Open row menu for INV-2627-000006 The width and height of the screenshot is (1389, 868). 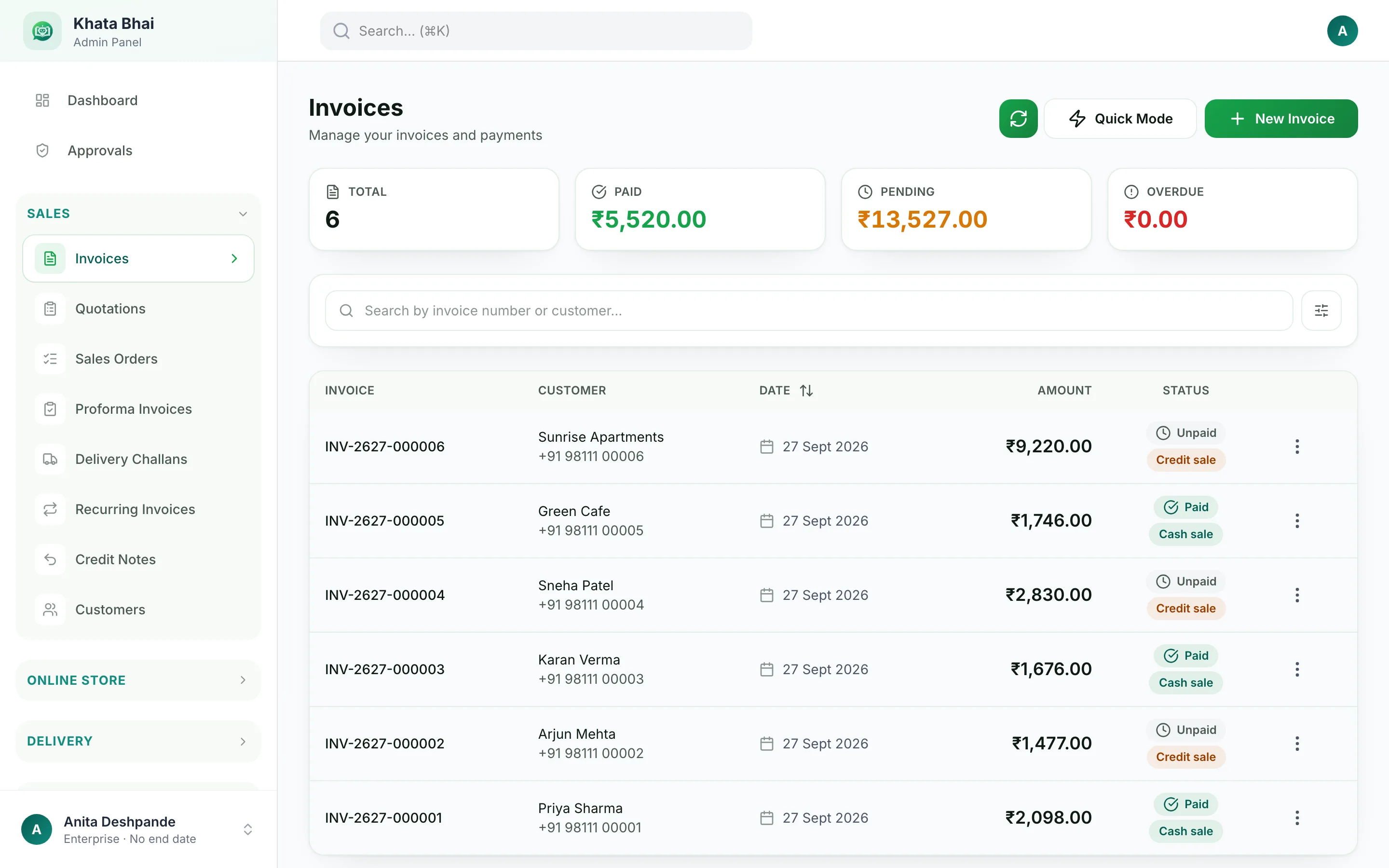click(x=1297, y=447)
